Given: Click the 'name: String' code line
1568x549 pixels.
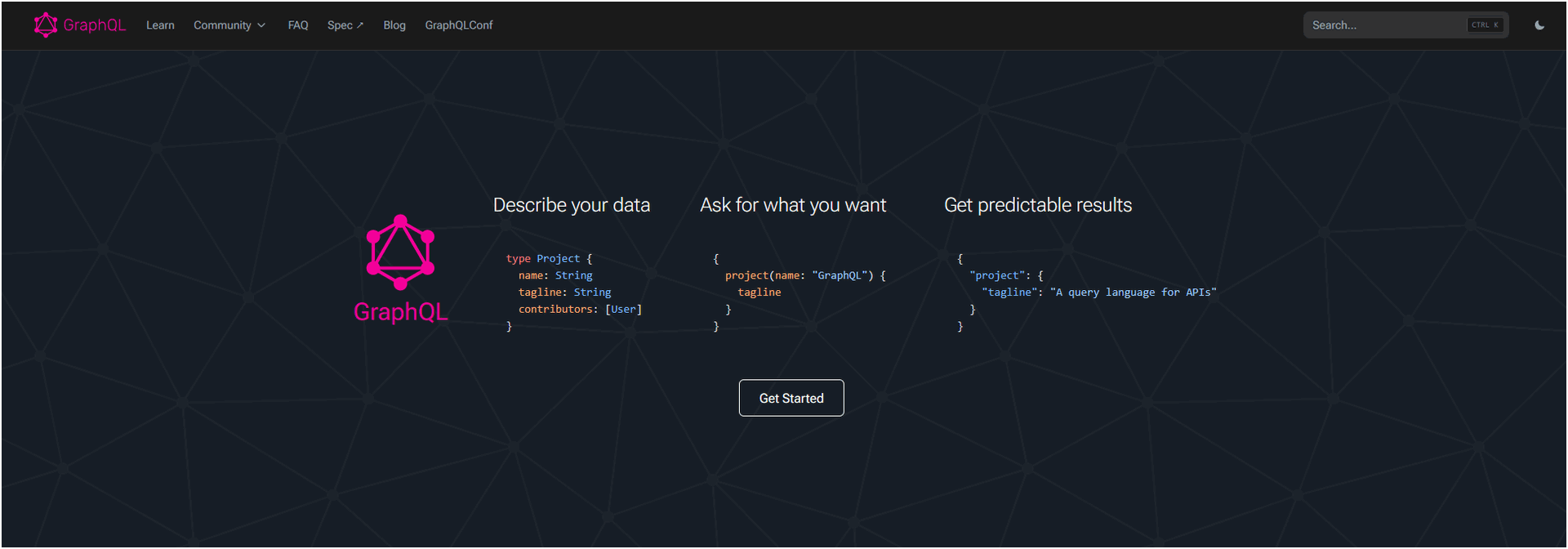Looking at the screenshot, I should [x=555, y=276].
